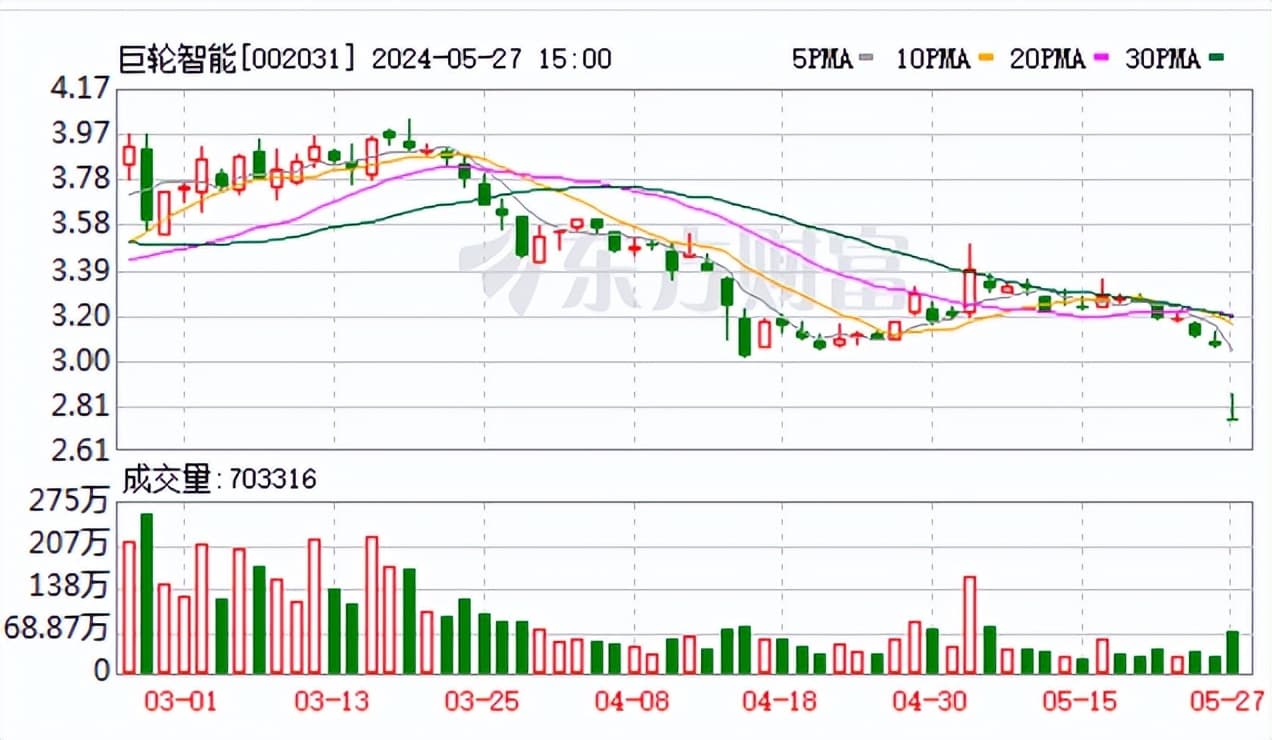The image size is (1272, 740).
Task: Click the 3.58 price axis label
Action: pyautogui.click(x=79, y=224)
